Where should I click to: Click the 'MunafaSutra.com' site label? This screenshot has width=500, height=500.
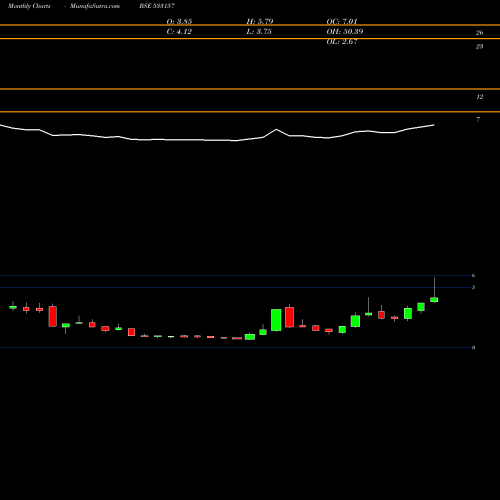[95, 6]
